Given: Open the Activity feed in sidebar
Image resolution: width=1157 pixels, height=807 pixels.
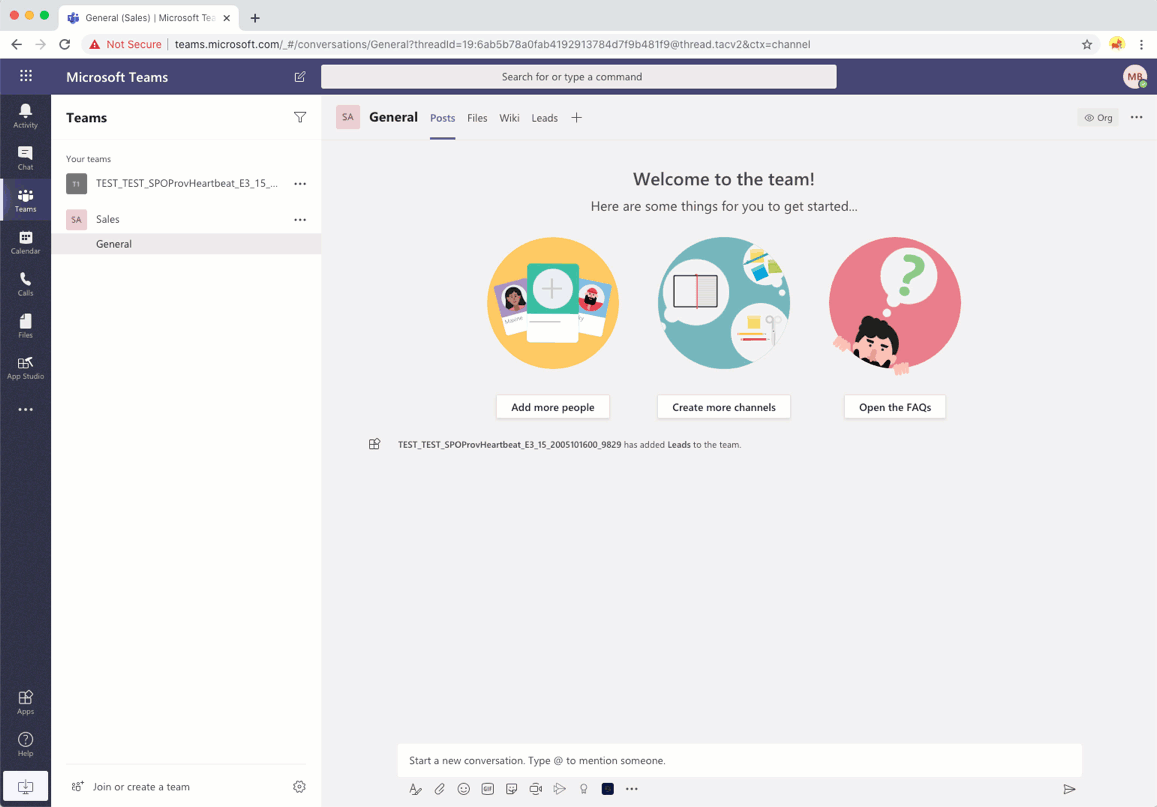Looking at the screenshot, I should pos(25,113).
